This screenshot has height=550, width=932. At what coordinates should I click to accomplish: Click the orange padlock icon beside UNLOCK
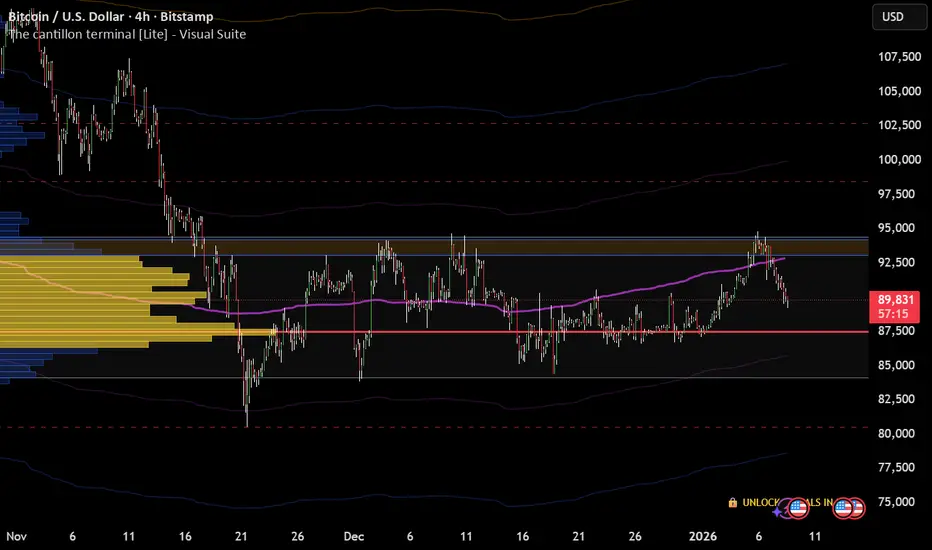[732, 502]
